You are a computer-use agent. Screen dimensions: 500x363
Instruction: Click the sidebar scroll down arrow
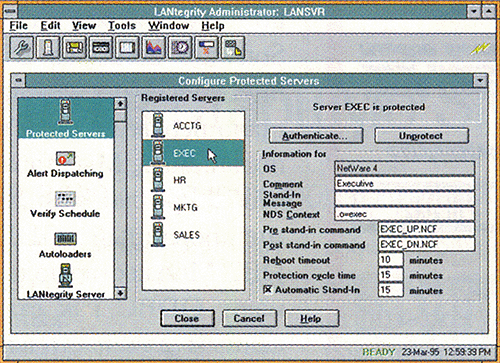click(x=120, y=293)
